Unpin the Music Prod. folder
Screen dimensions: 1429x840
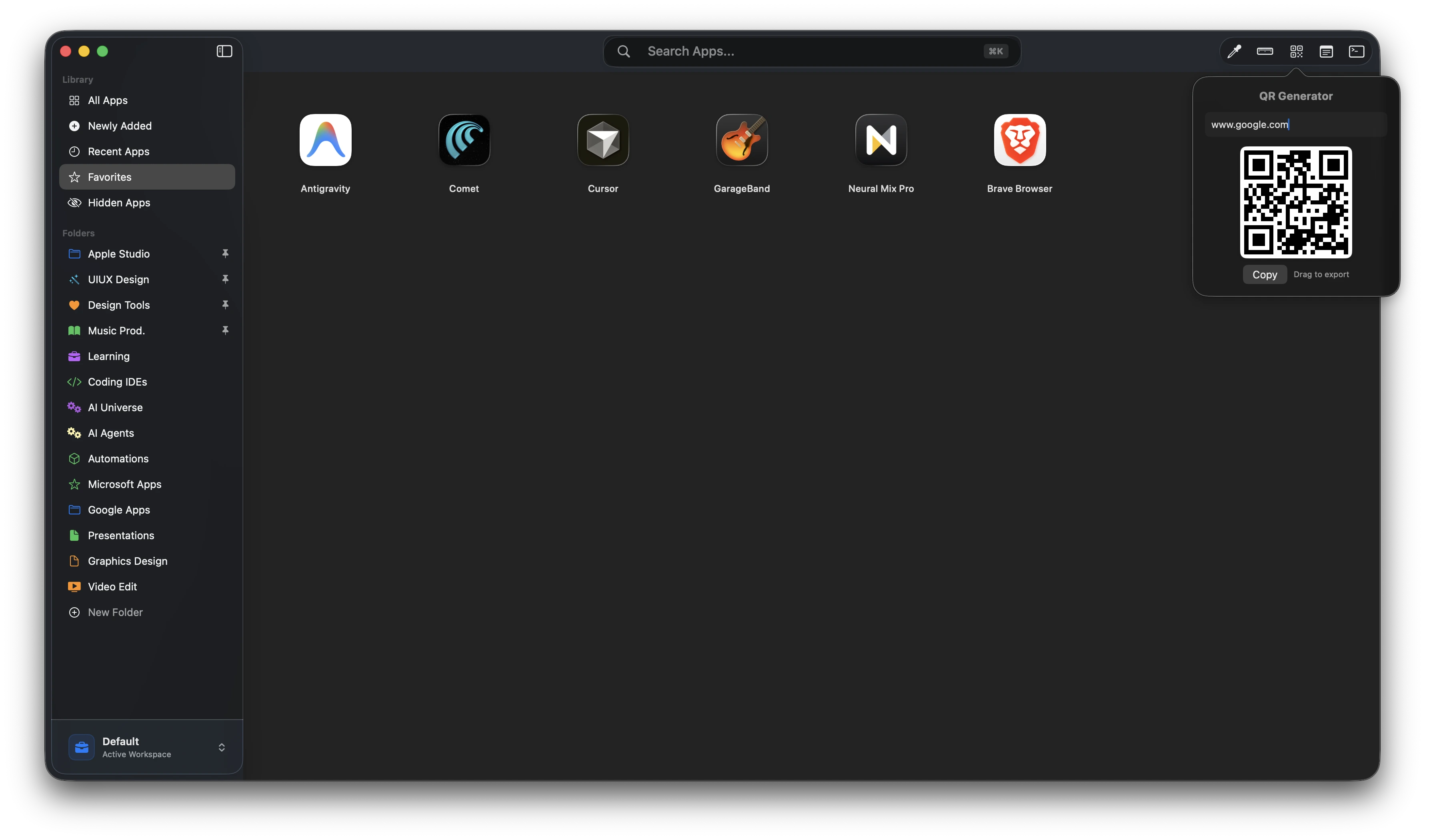pos(225,330)
